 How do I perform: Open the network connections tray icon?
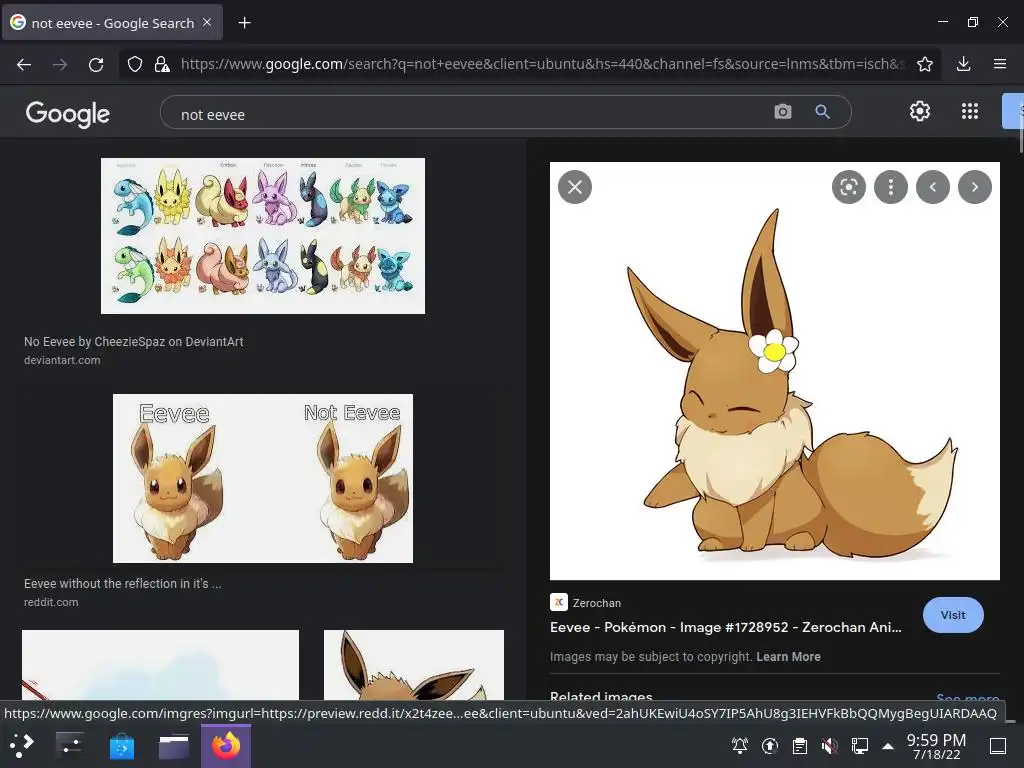(x=859, y=745)
